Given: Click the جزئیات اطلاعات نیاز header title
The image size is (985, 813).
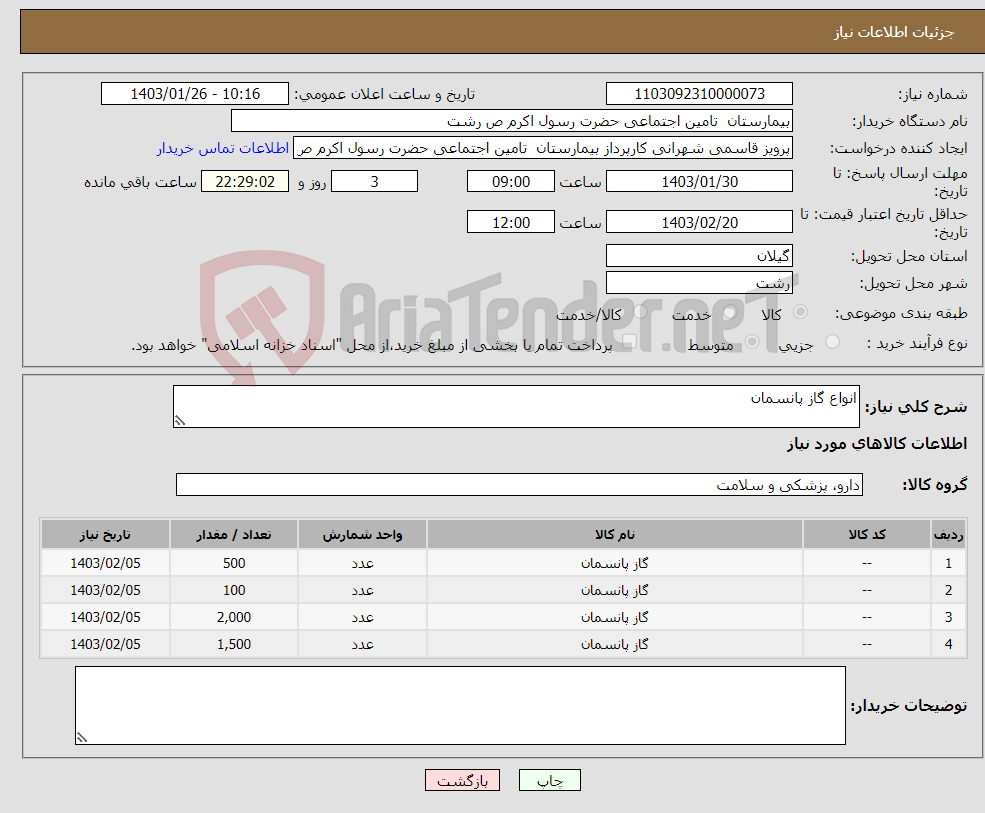Looking at the screenshot, I should coord(894,32).
